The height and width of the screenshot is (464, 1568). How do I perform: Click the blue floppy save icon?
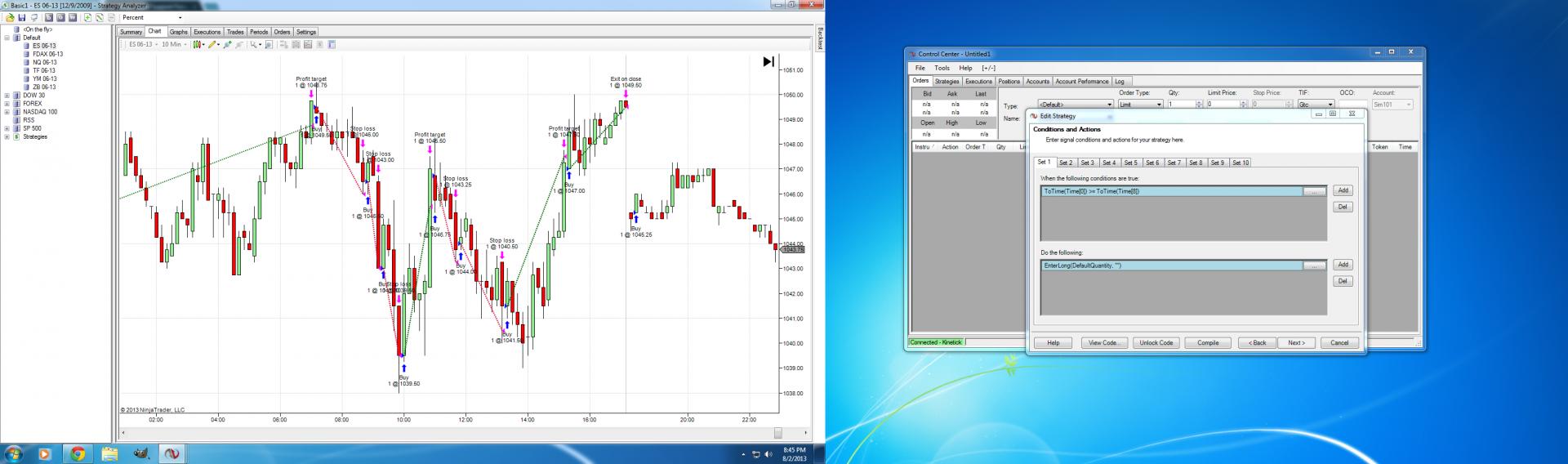22,17
